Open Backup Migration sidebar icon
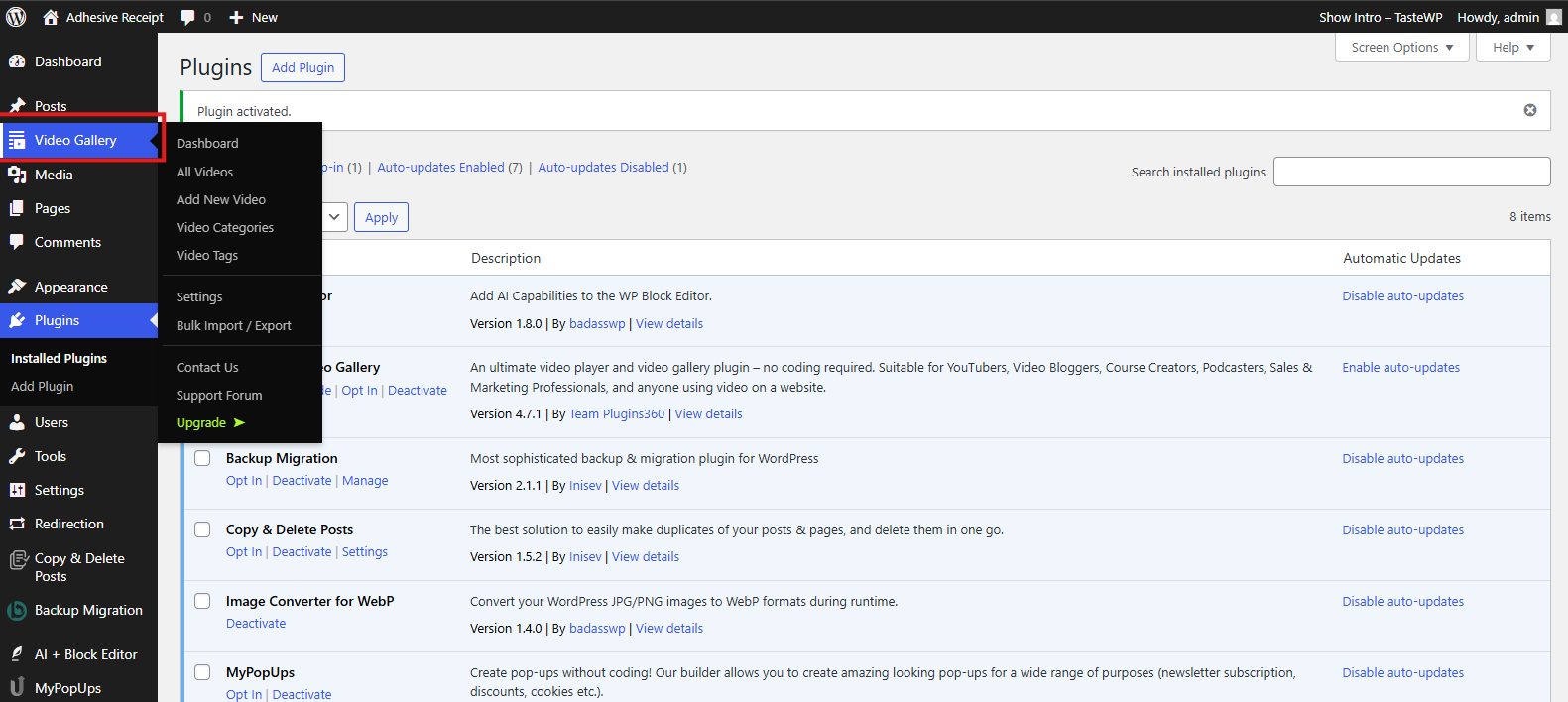The width and height of the screenshot is (1568, 702). (17, 611)
